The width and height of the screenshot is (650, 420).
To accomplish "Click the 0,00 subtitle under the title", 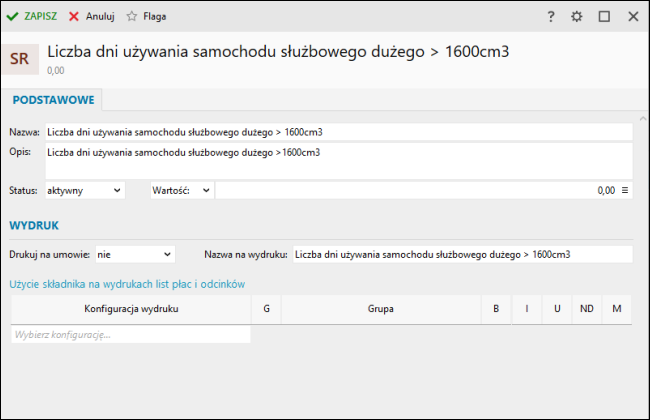I will click(56, 70).
